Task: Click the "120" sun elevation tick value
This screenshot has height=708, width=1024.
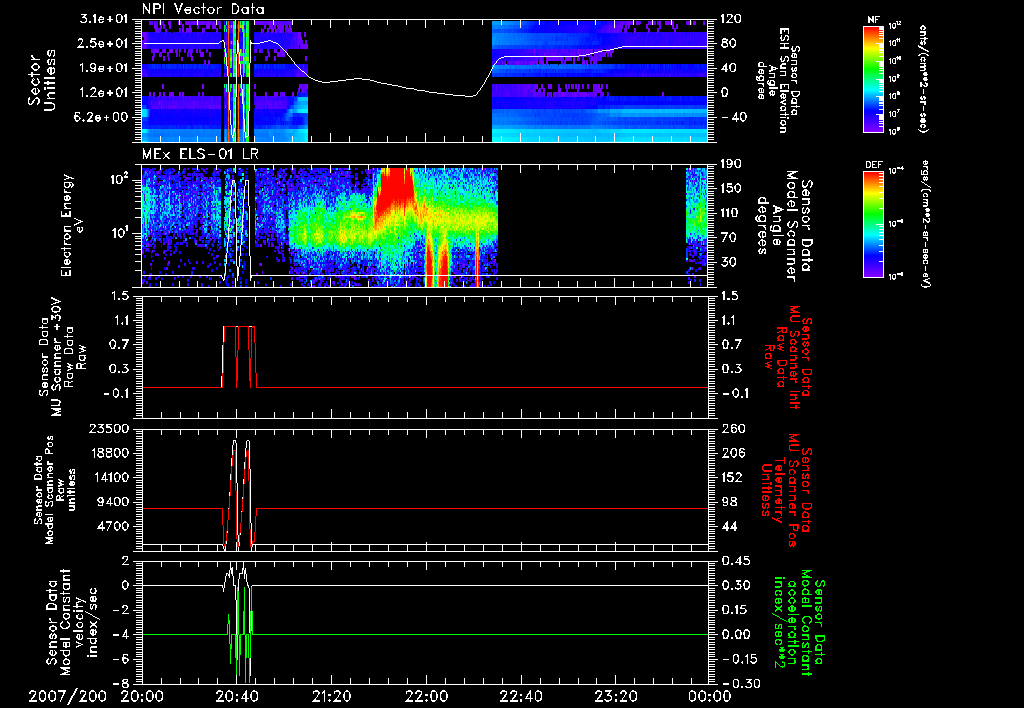Action: (x=730, y=19)
